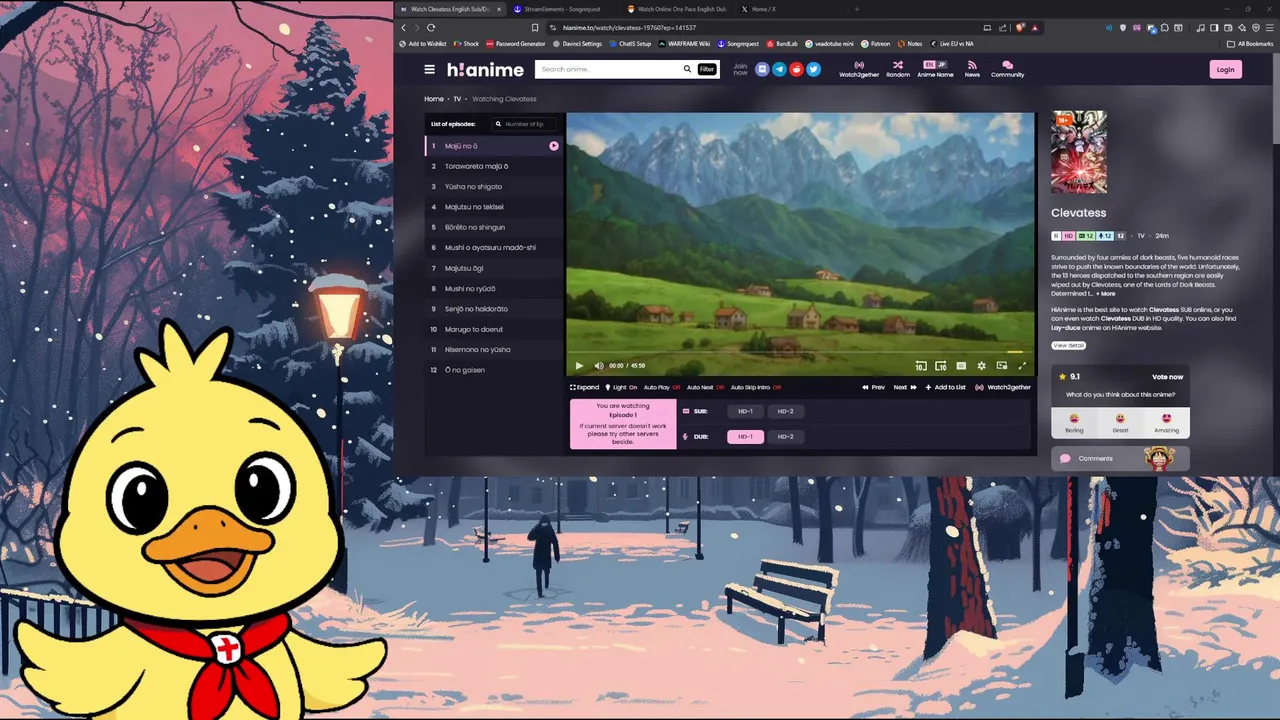Open Watch2gether from the header
Viewport: 1280px width, 720px height.
coord(858,69)
